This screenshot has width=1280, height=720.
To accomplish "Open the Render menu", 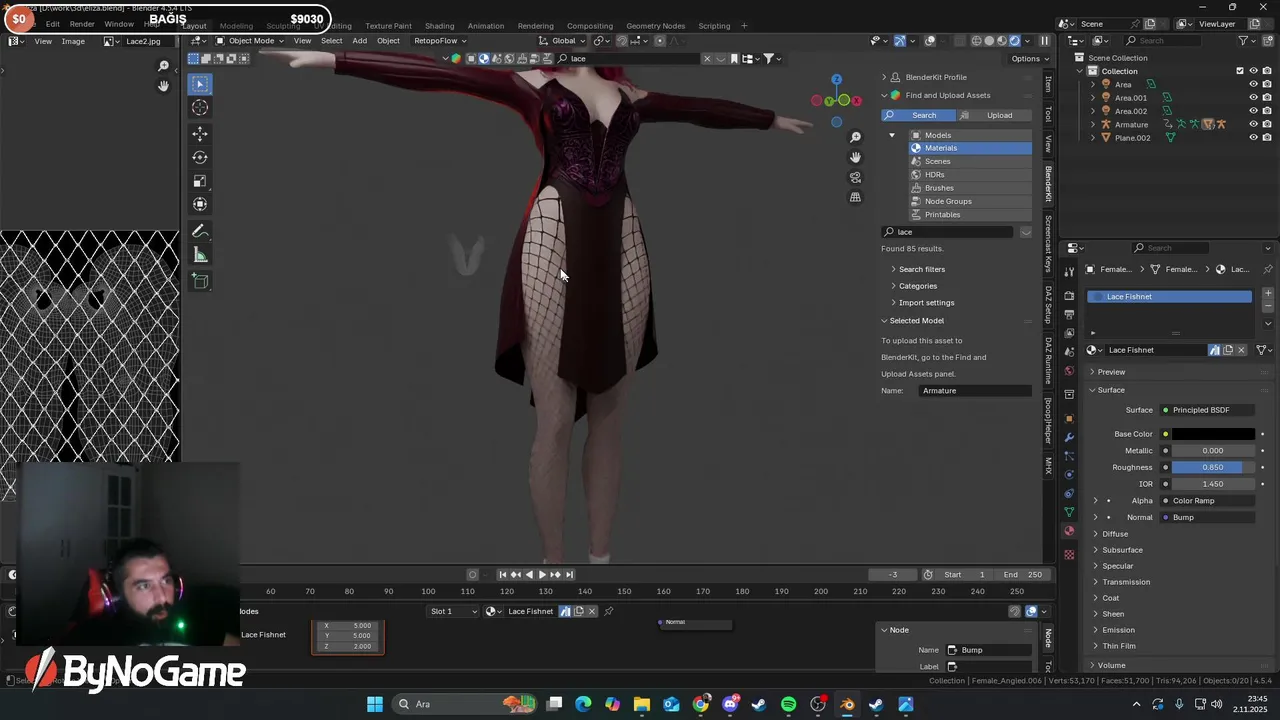I will [82, 24].
